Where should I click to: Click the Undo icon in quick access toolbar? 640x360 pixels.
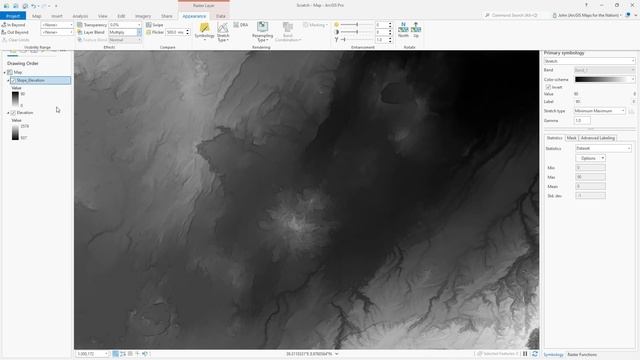(33, 6)
